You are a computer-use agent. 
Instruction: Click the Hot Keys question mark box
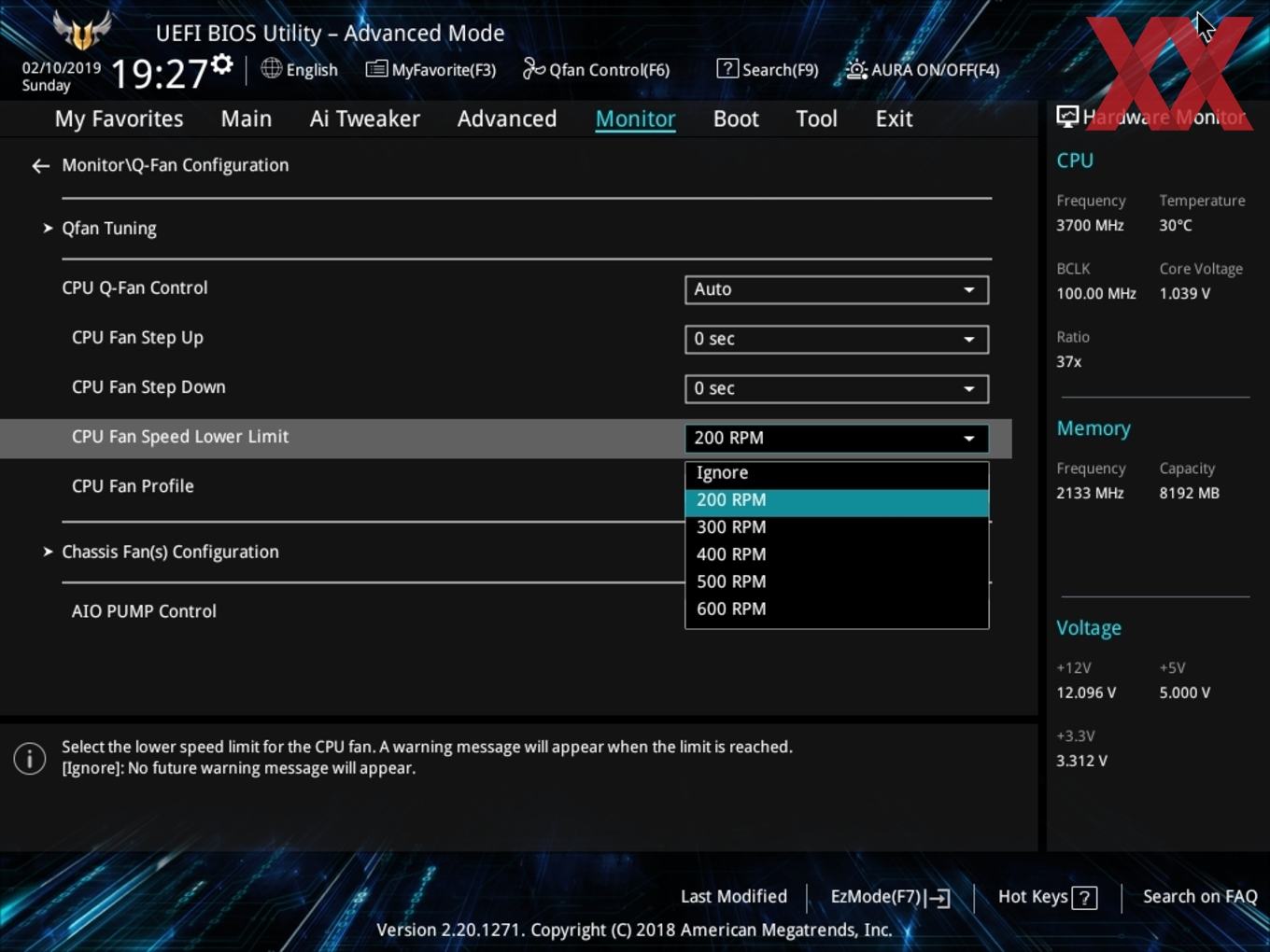point(1084,898)
